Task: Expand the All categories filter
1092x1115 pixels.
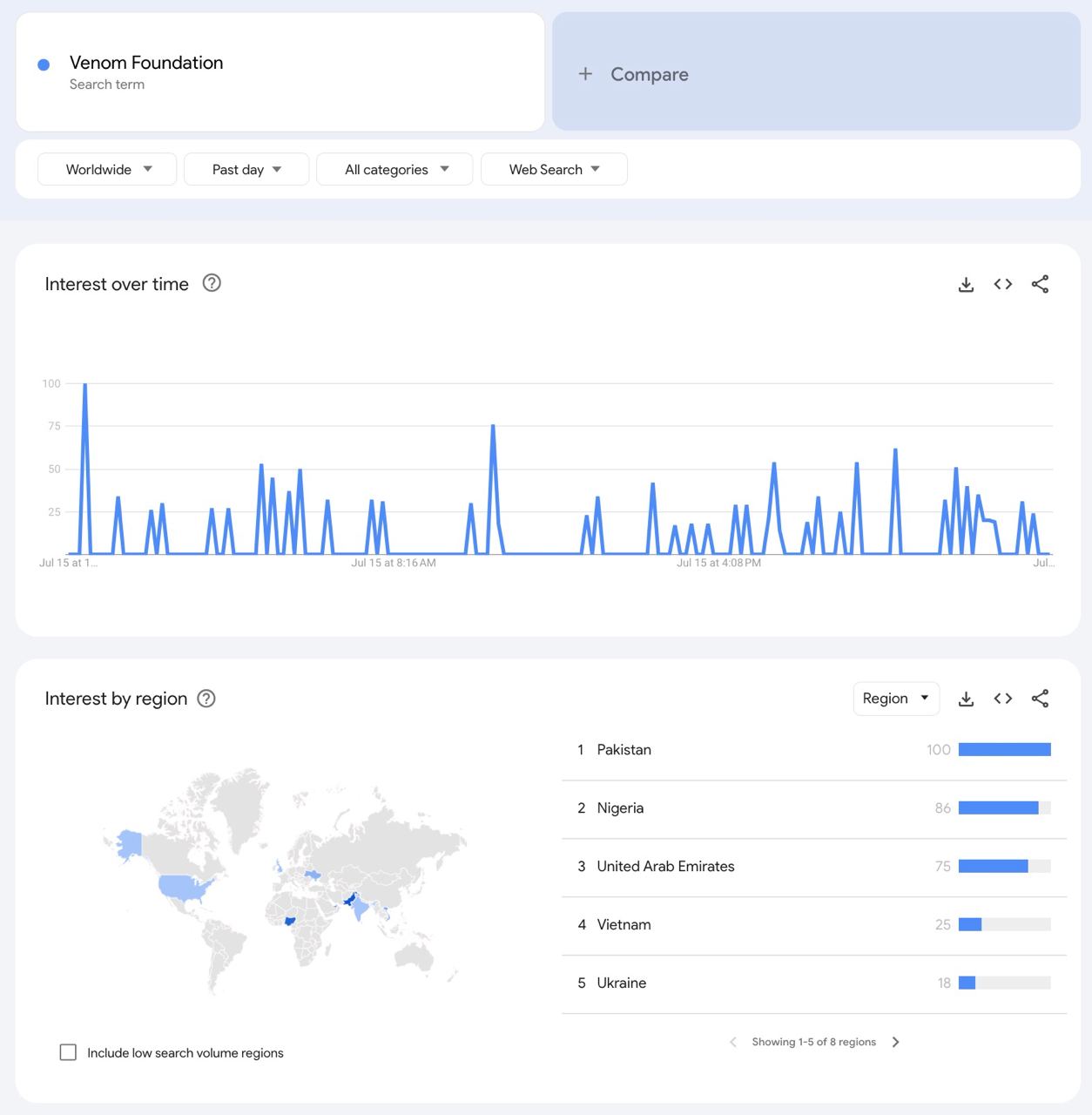Action: 394,169
